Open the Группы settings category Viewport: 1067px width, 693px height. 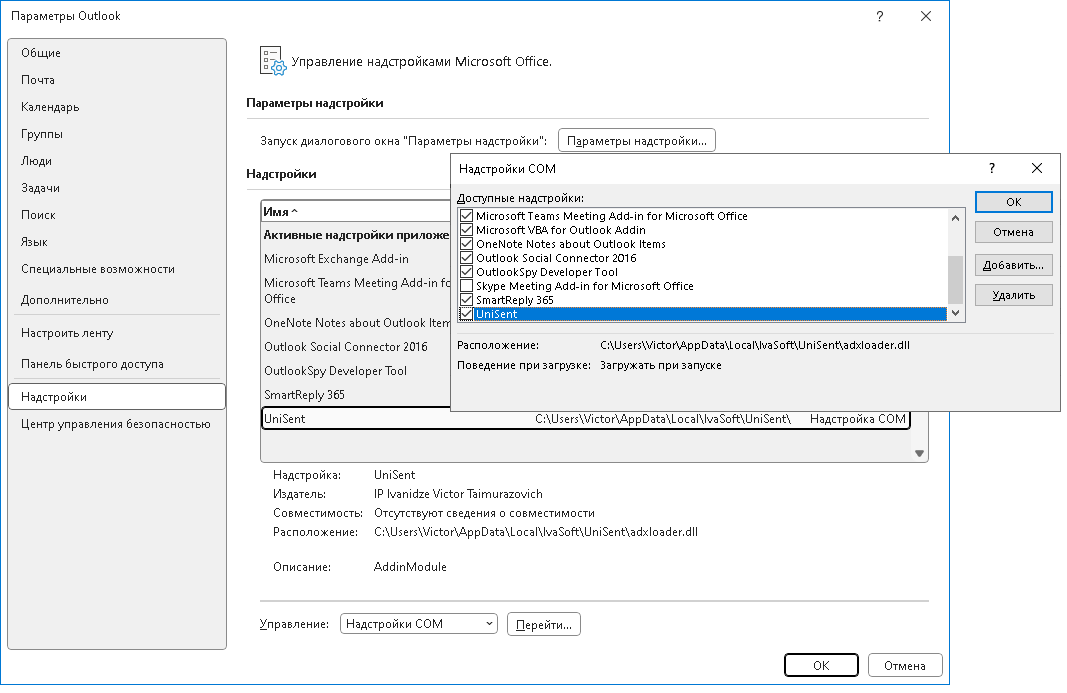[x=117, y=133]
